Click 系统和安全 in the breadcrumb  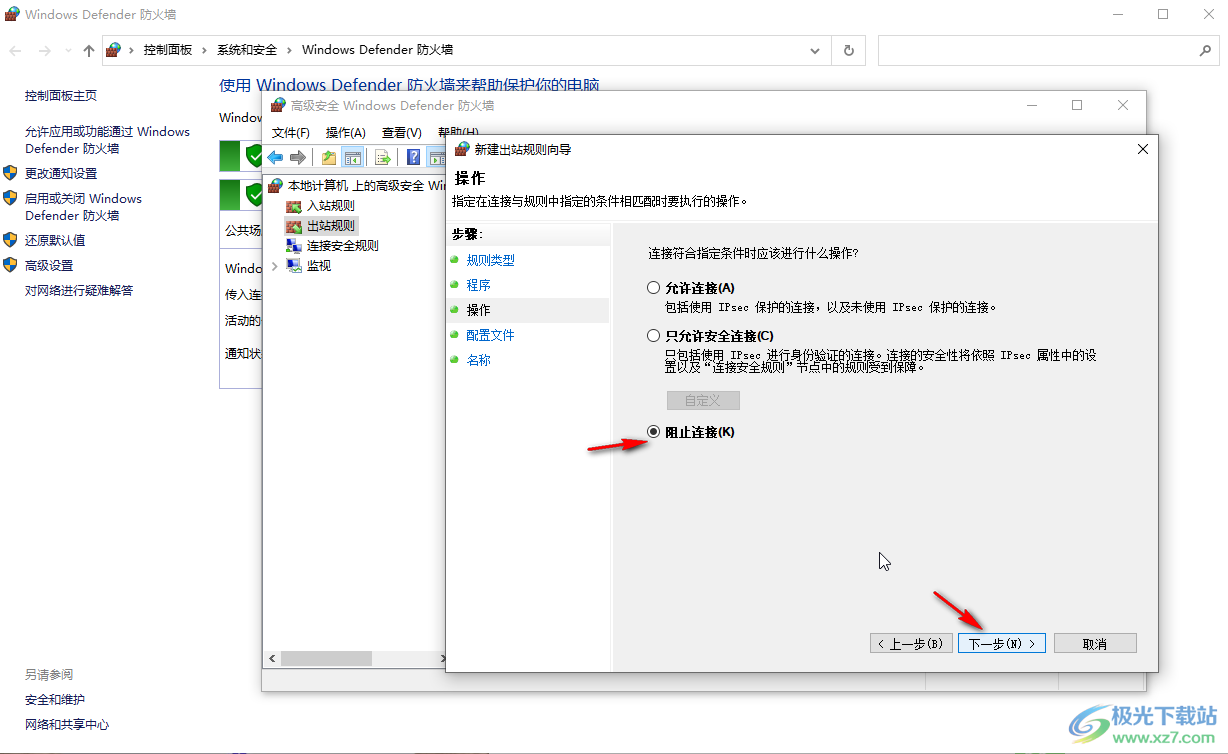[247, 50]
